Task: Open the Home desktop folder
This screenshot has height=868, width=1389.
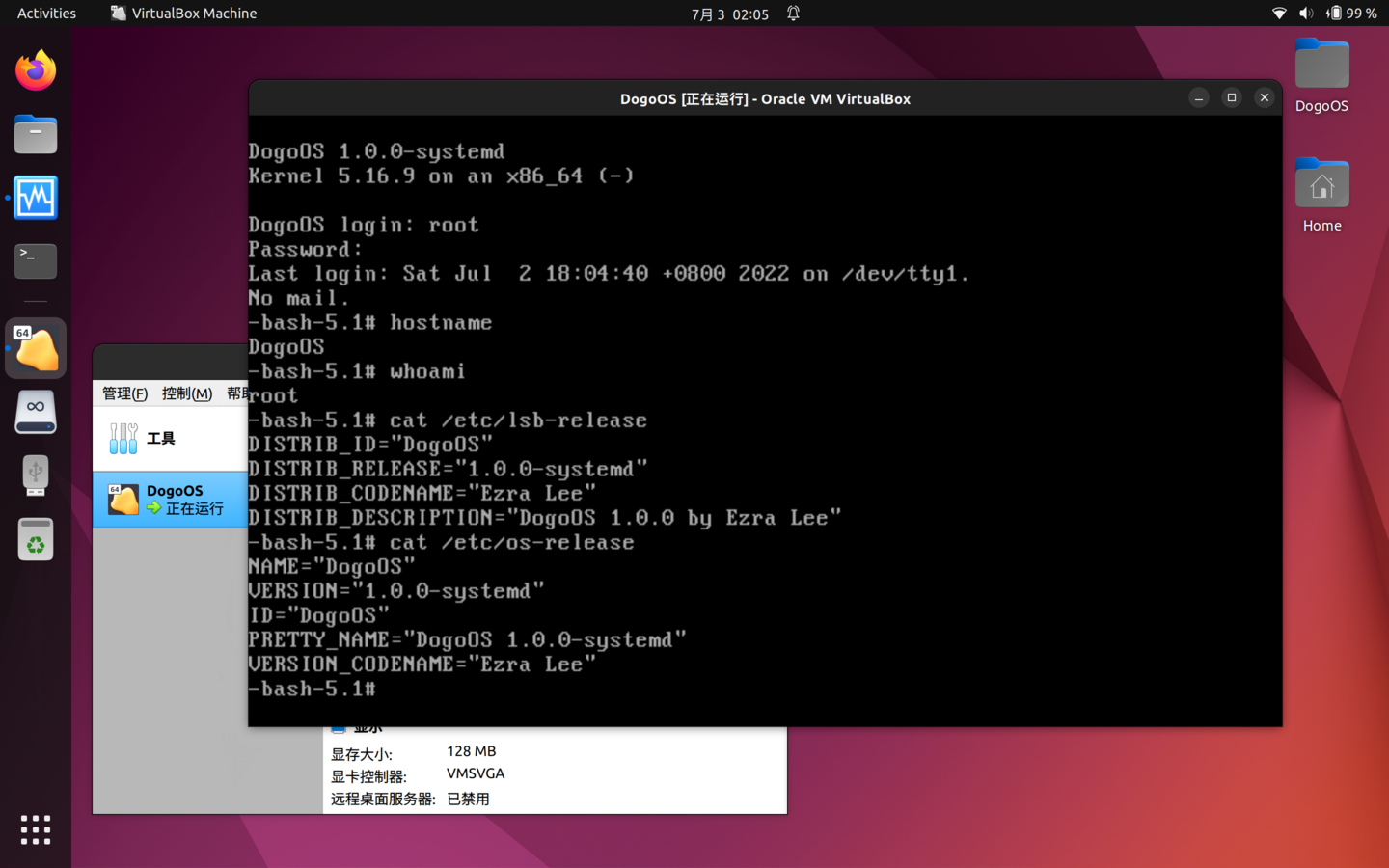Action: 1321,196
